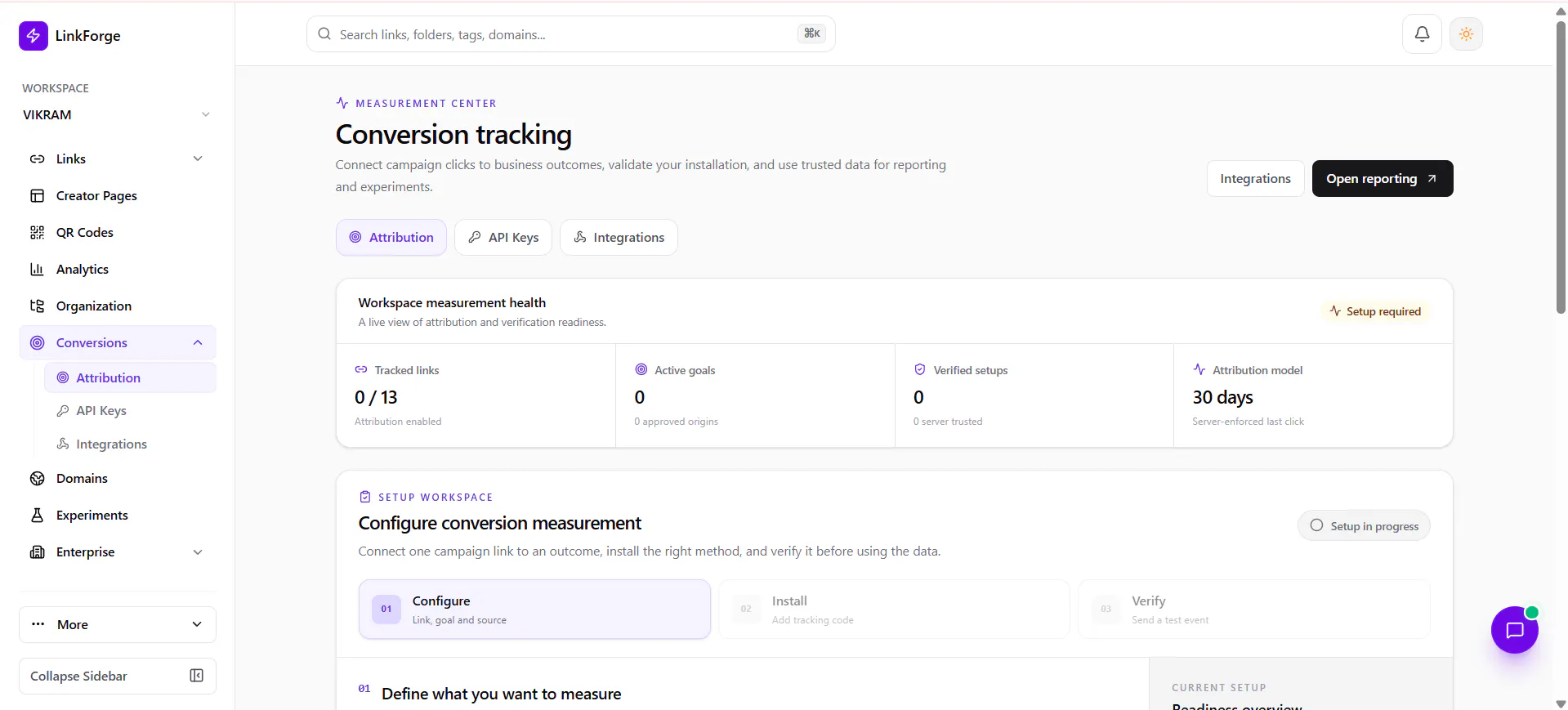Expand the VIKRAM workspace dropdown
The width and height of the screenshot is (1568, 710).
[x=206, y=114]
